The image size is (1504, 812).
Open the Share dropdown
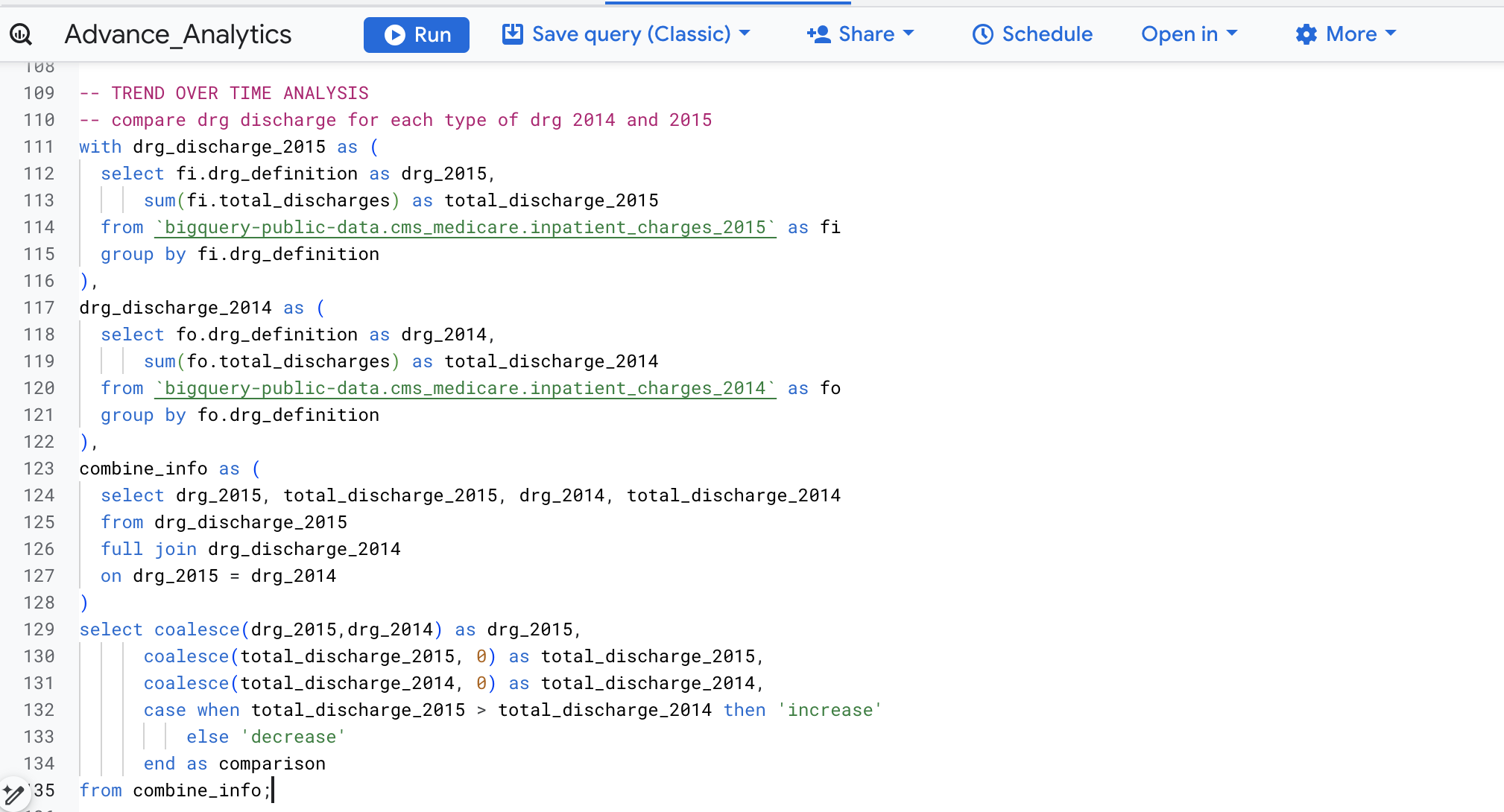[x=861, y=34]
